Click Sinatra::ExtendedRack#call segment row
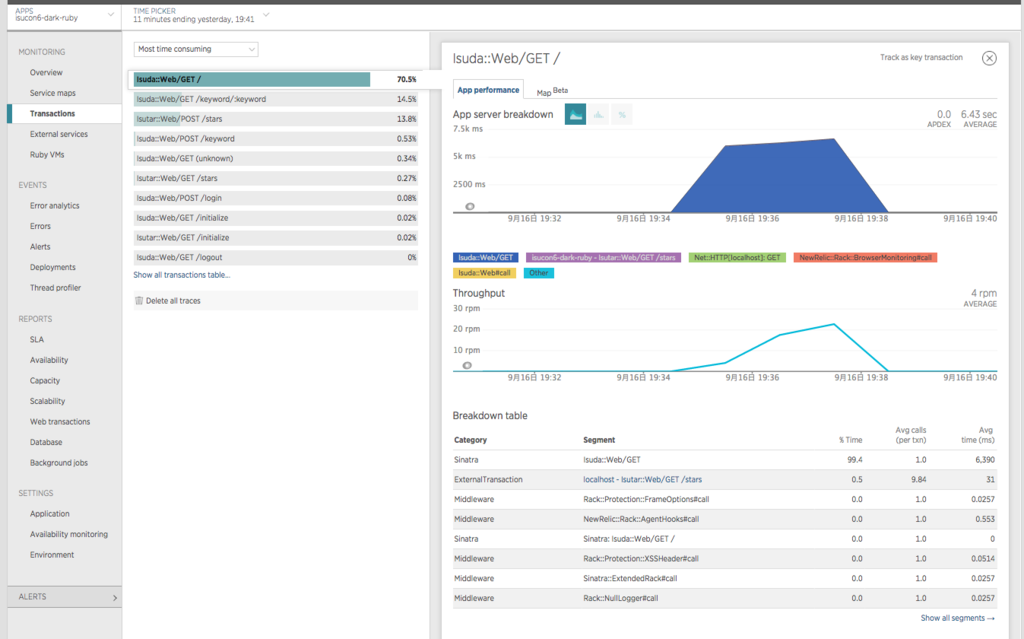The width and height of the screenshot is (1024, 639). point(725,578)
